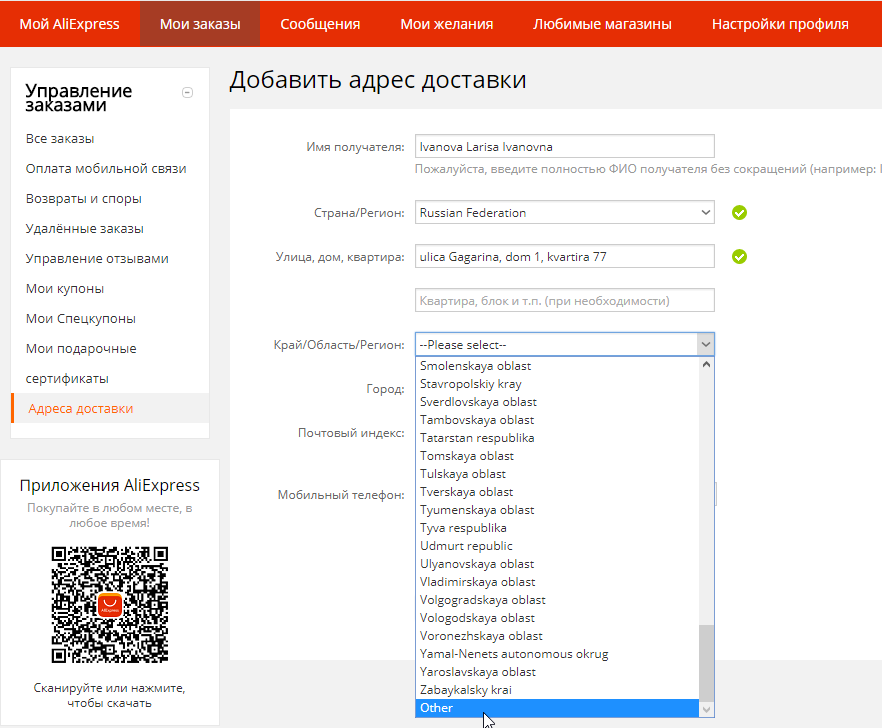The width and height of the screenshot is (882, 728).
Task: Open the Страна/Регион dropdown
Action: pos(565,213)
